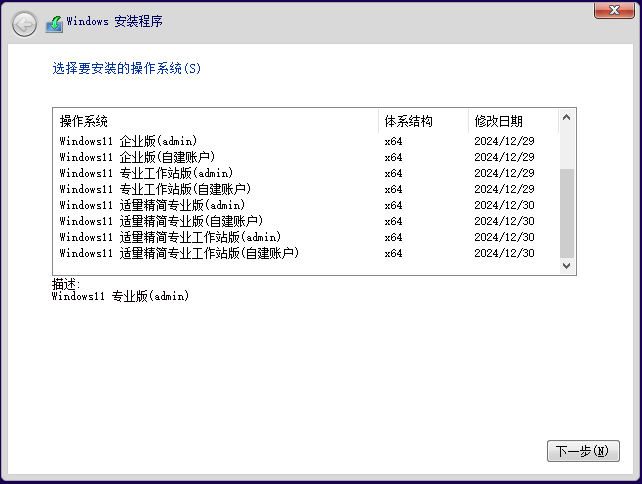Viewport: 642px width, 484px height.
Task: Click x64 in the 企业版(admin) row
Action: (393, 141)
